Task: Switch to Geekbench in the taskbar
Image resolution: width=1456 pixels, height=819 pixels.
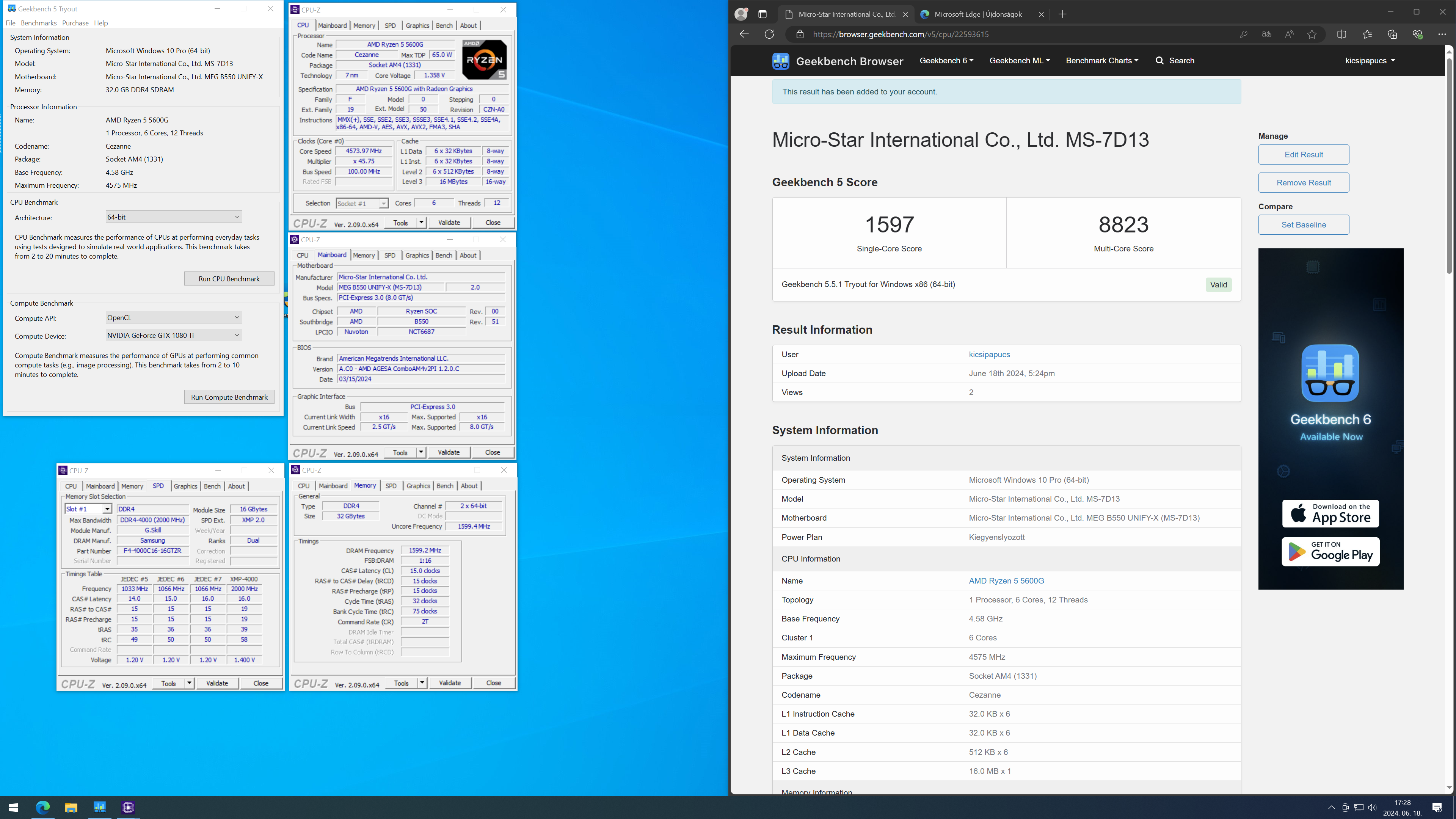Action: (x=99, y=808)
